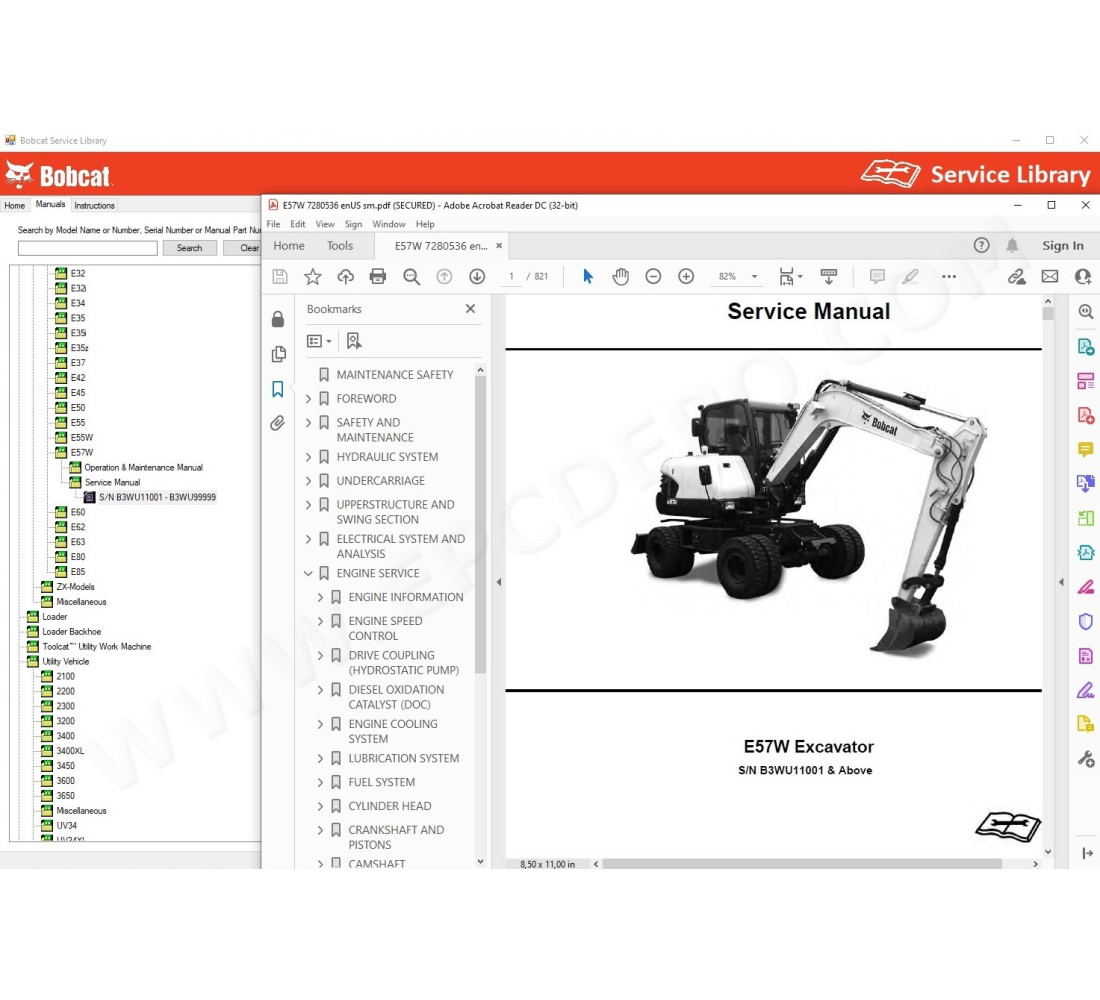Select Loader Backhoe in model tree

pos(72,632)
